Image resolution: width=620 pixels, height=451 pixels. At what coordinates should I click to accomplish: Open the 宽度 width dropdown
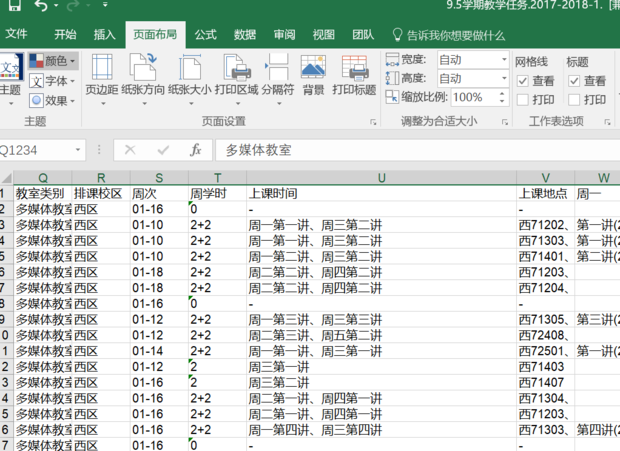[x=504, y=60]
